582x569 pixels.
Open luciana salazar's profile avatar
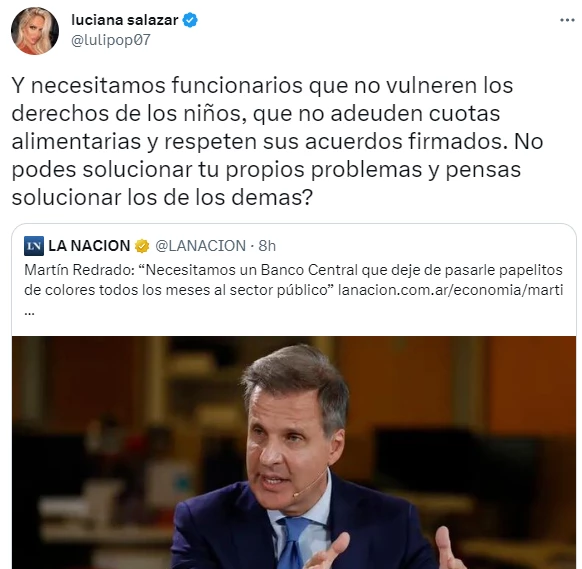click(x=35, y=31)
